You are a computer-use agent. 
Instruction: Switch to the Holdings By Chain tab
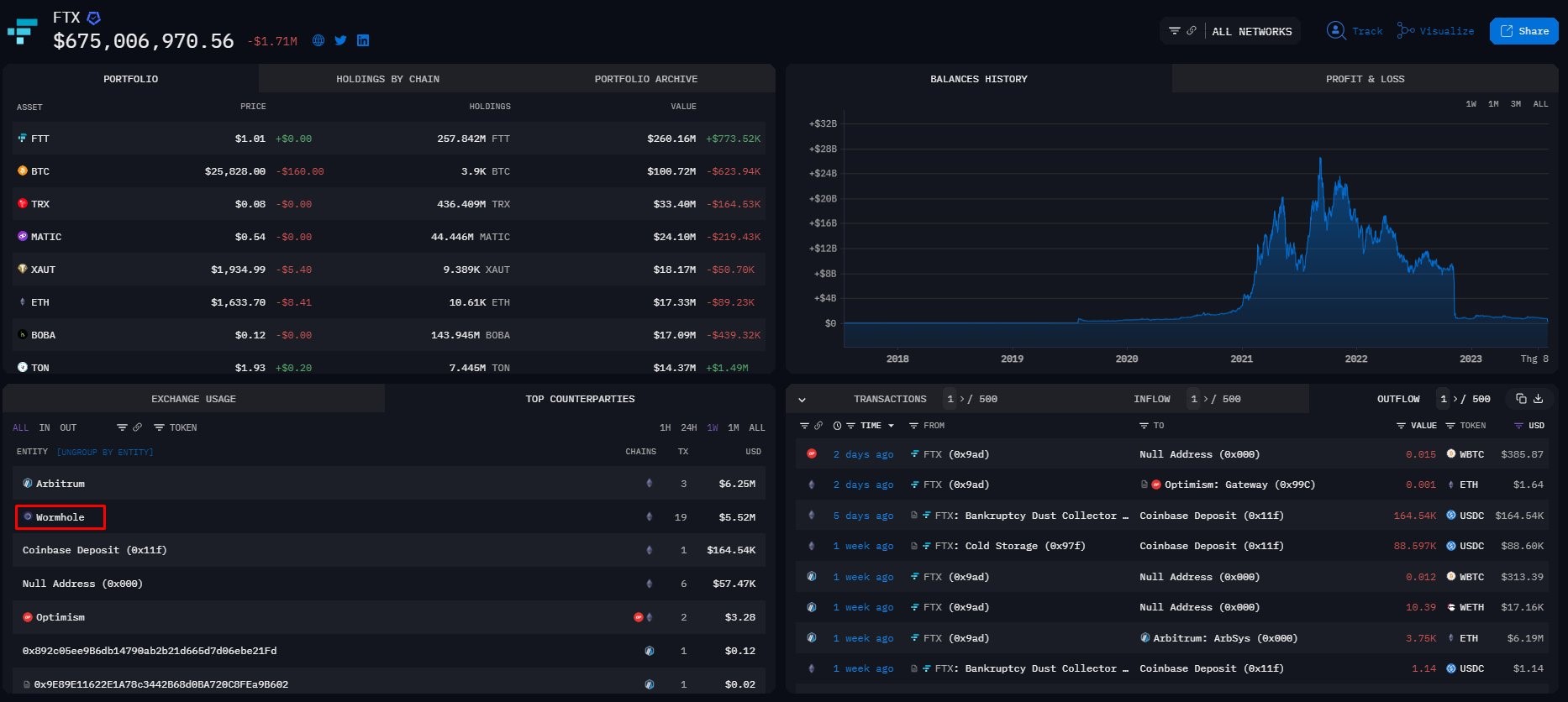click(387, 79)
